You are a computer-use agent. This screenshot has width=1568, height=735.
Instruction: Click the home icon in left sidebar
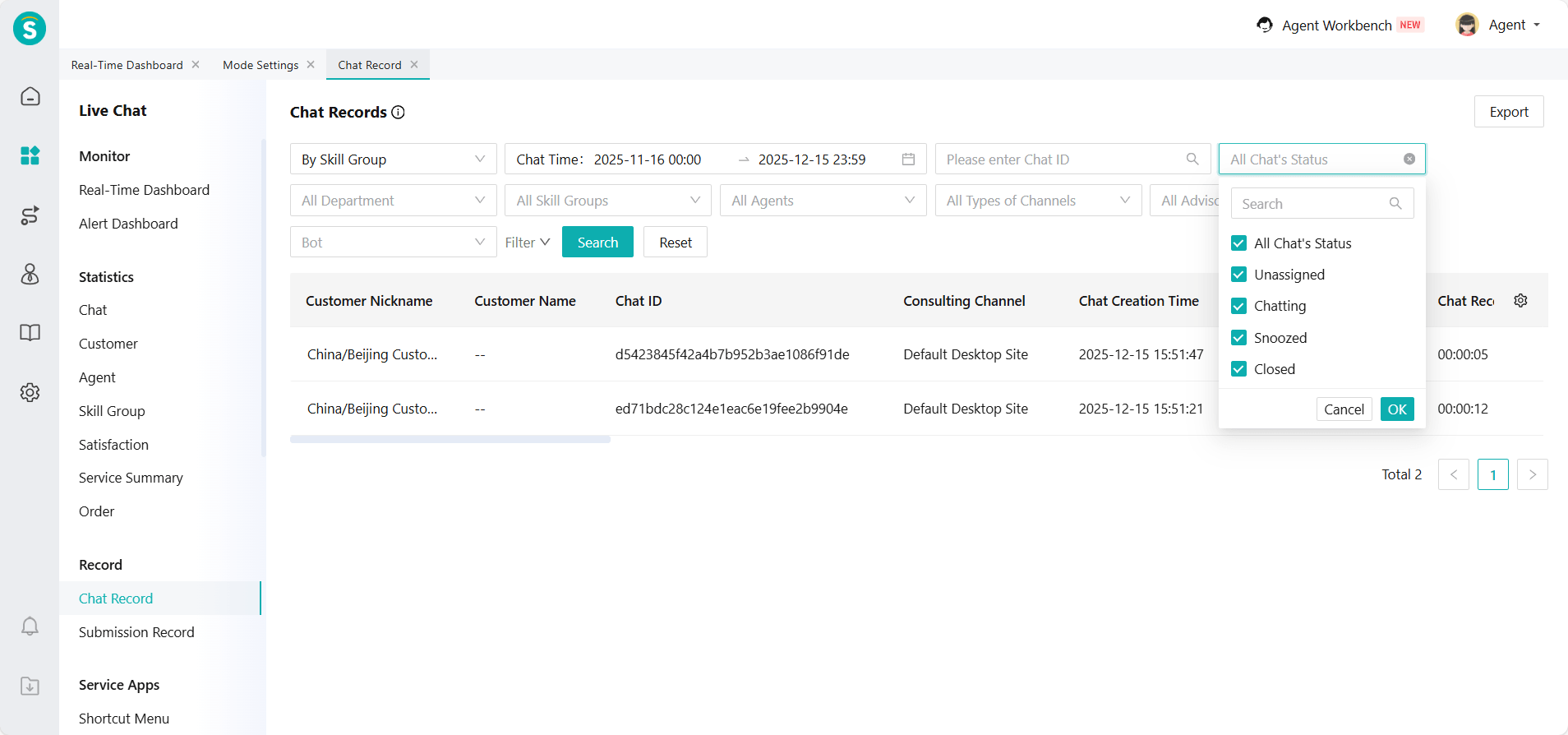[x=30, y=96]
